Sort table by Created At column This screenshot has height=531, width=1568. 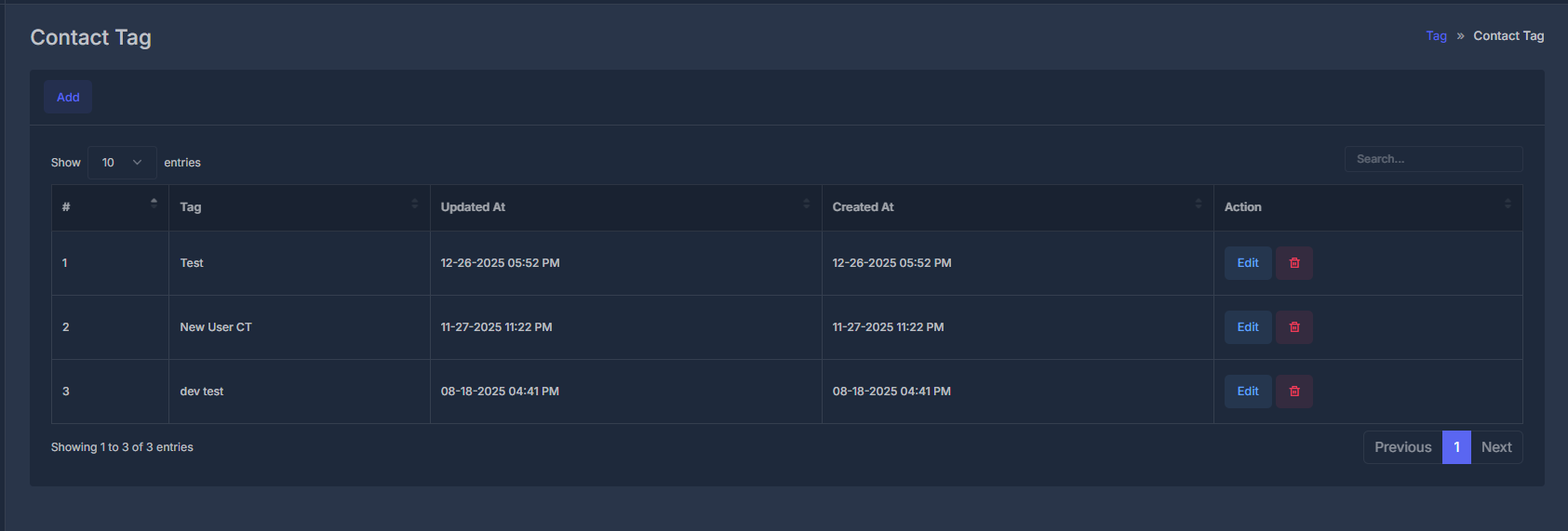(x=1198, y=203)
